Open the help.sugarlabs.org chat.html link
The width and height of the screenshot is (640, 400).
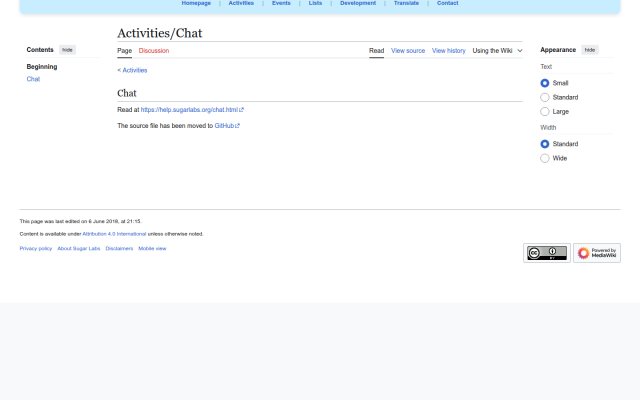192,110
